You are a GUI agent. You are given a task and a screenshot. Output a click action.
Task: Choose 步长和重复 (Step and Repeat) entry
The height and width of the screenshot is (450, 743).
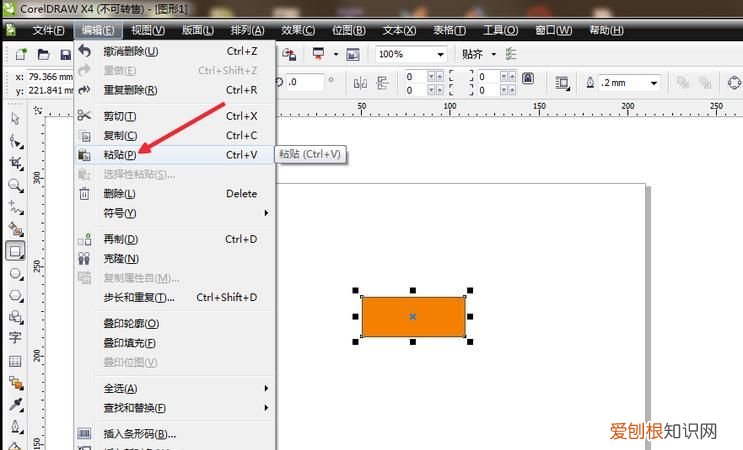pyautogui.click(x=139, y=297)
